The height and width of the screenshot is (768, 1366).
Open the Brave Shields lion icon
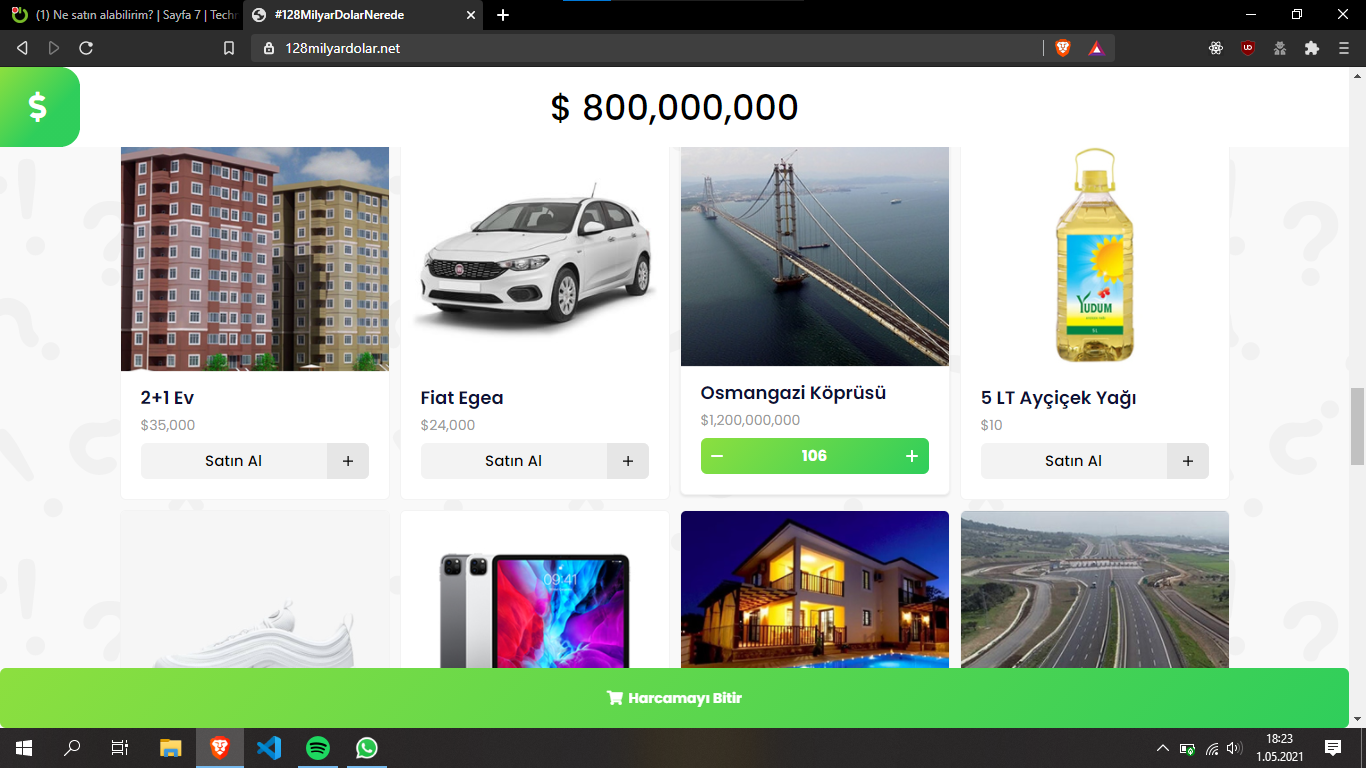point(1063,48)
